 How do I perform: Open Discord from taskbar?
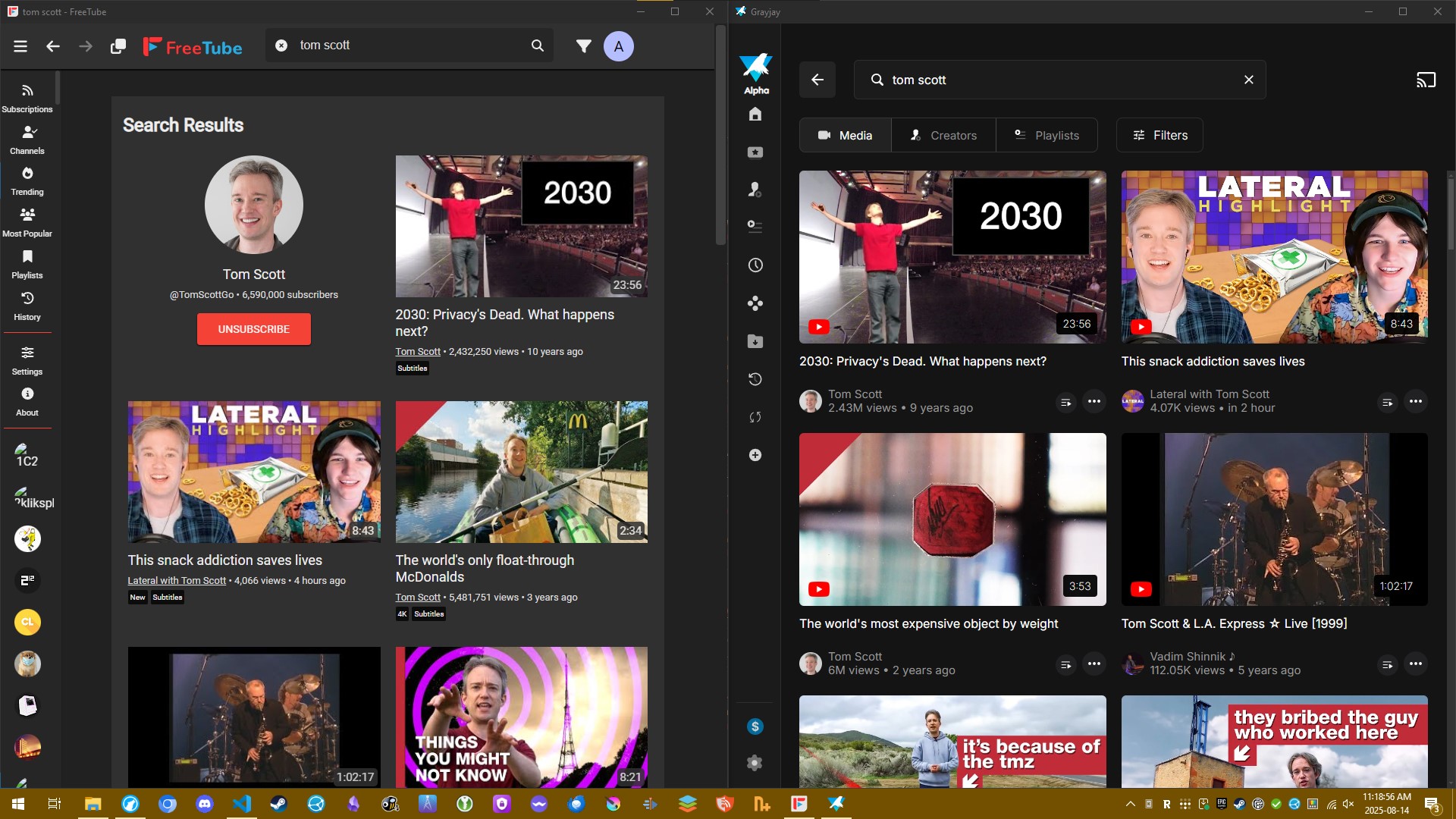coord(205,804)
